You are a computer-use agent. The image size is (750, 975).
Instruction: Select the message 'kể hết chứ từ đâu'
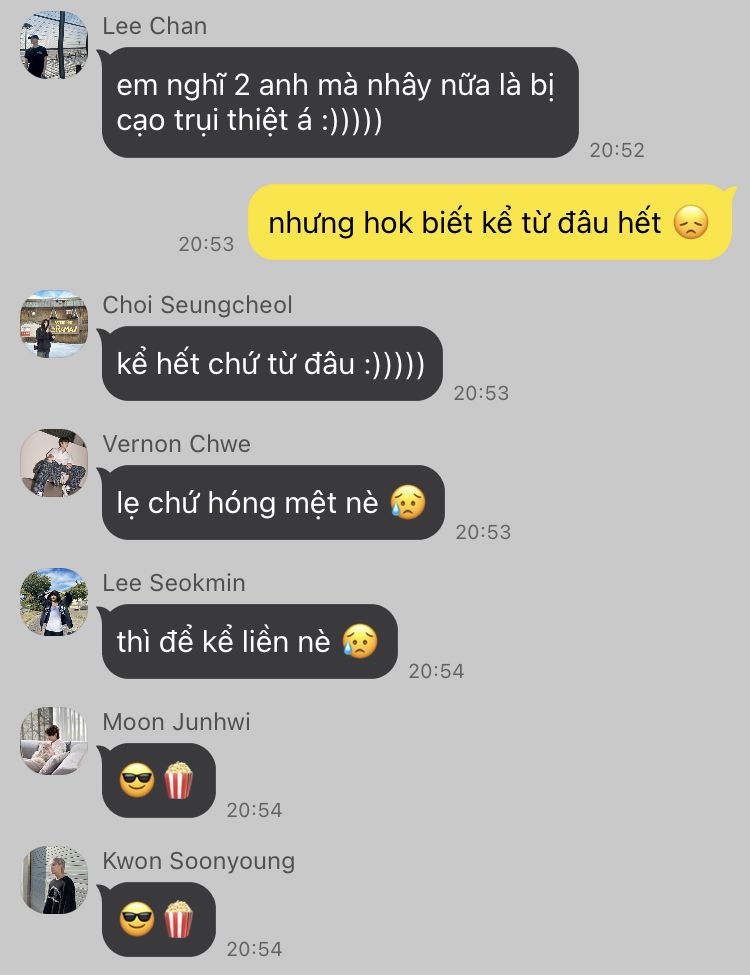[272, 364]
